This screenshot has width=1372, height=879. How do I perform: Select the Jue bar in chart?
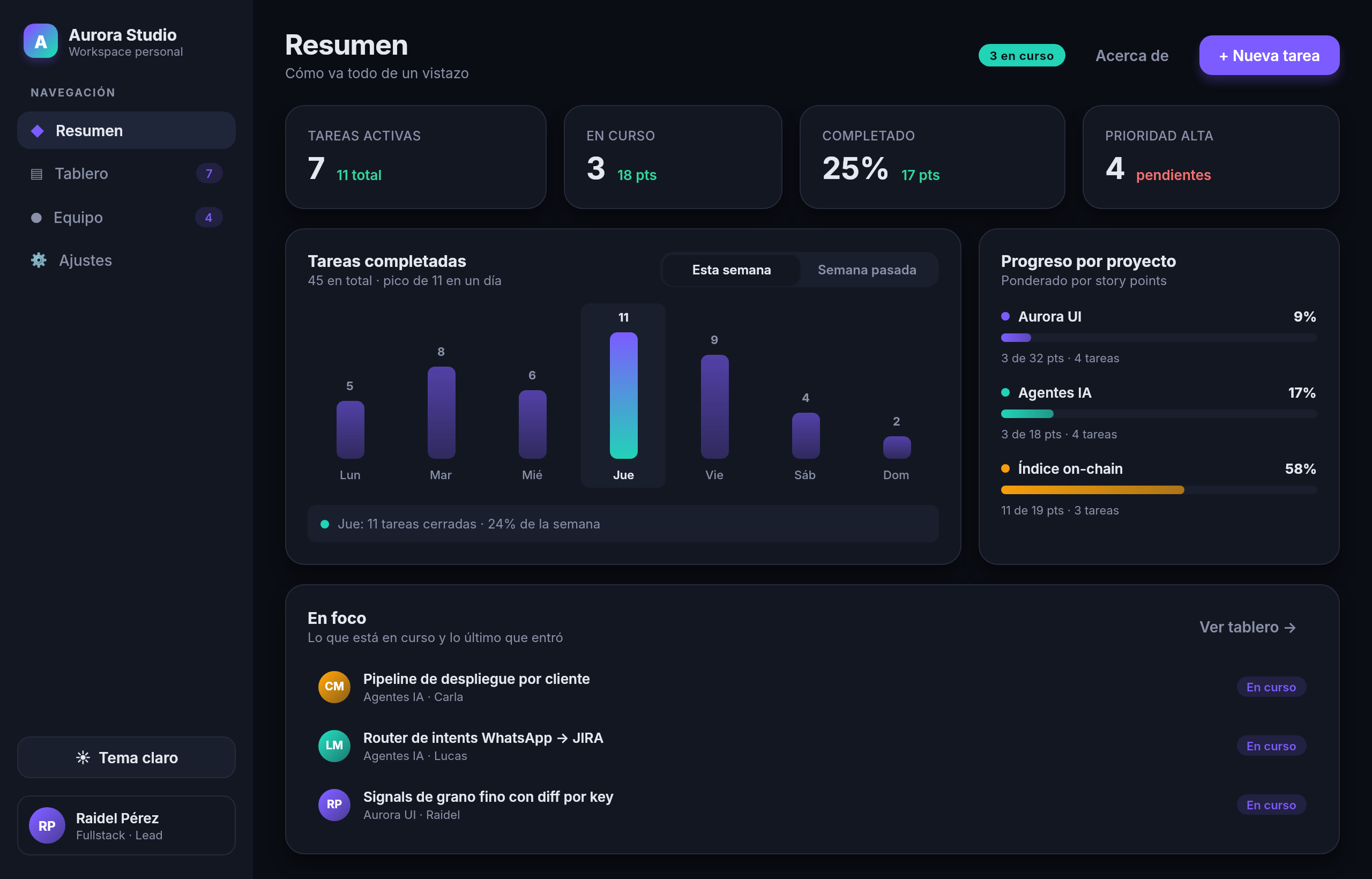point(623,396)
